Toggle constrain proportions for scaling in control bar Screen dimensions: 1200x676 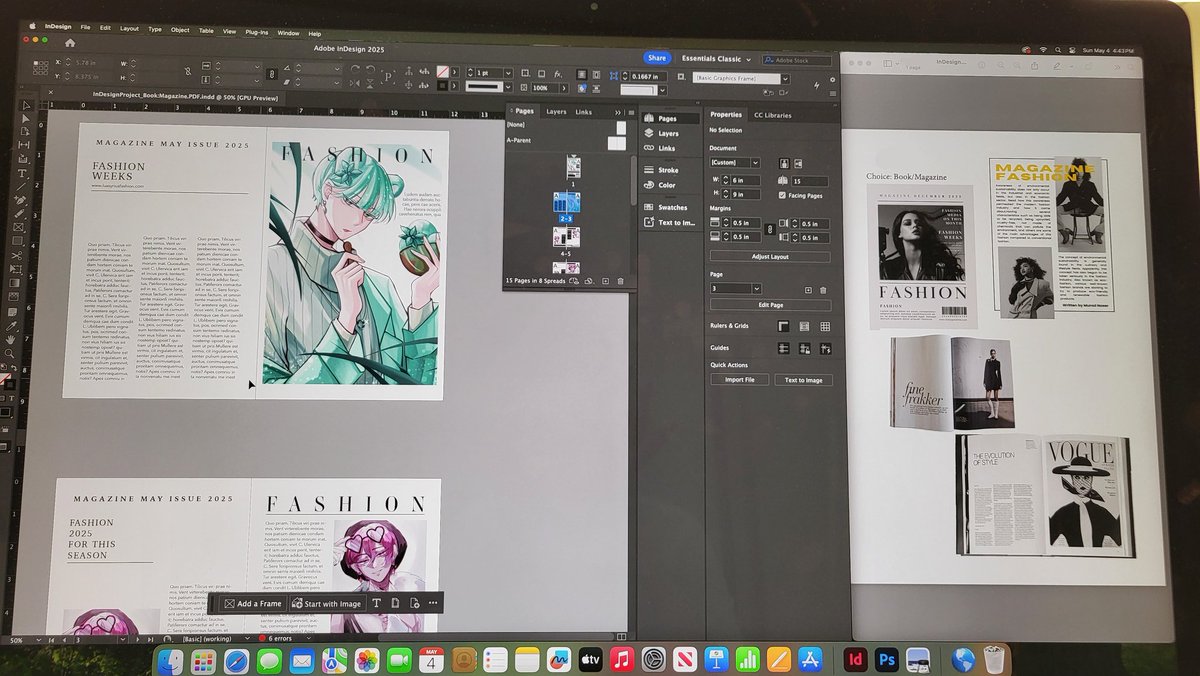tap(271, 74)
